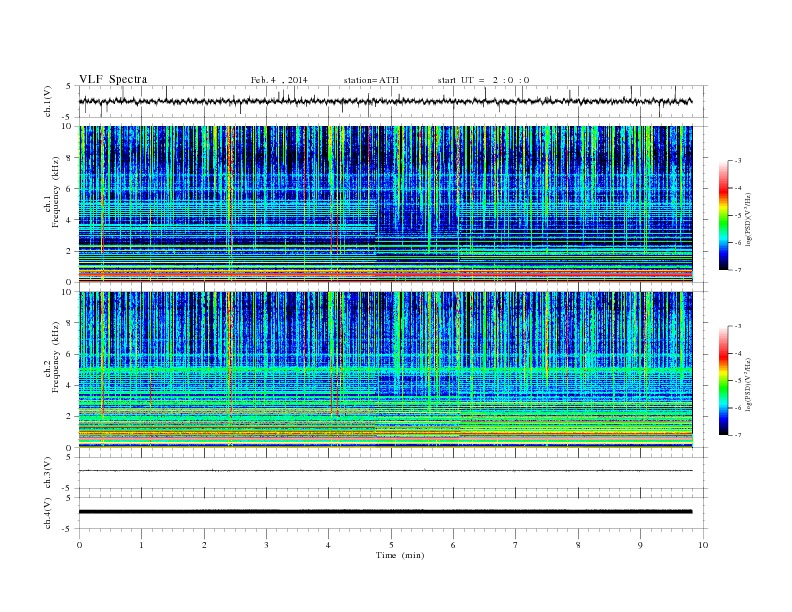Click the '2' tick label on time axis
Image resolution: width=792 pixels, height=612 pixels.
204,545
